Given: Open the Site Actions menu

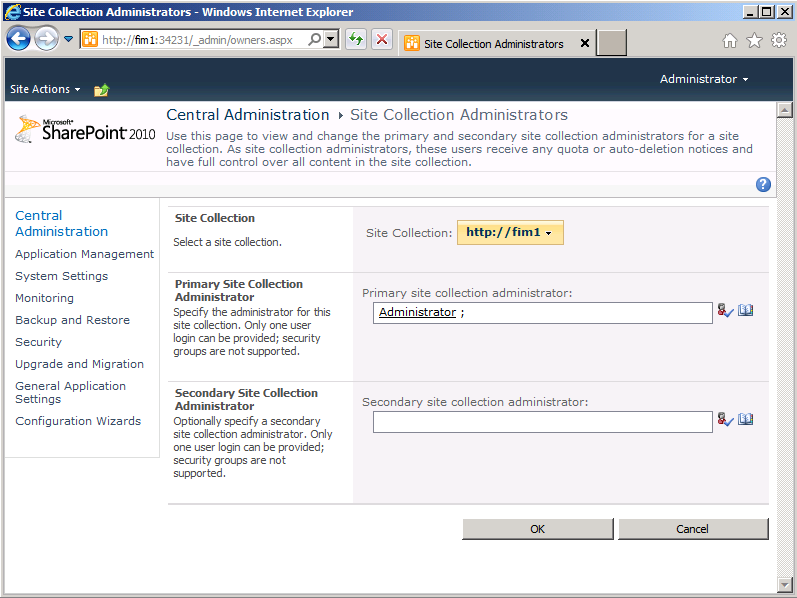Looking at the screenshot, I should 45,89.
